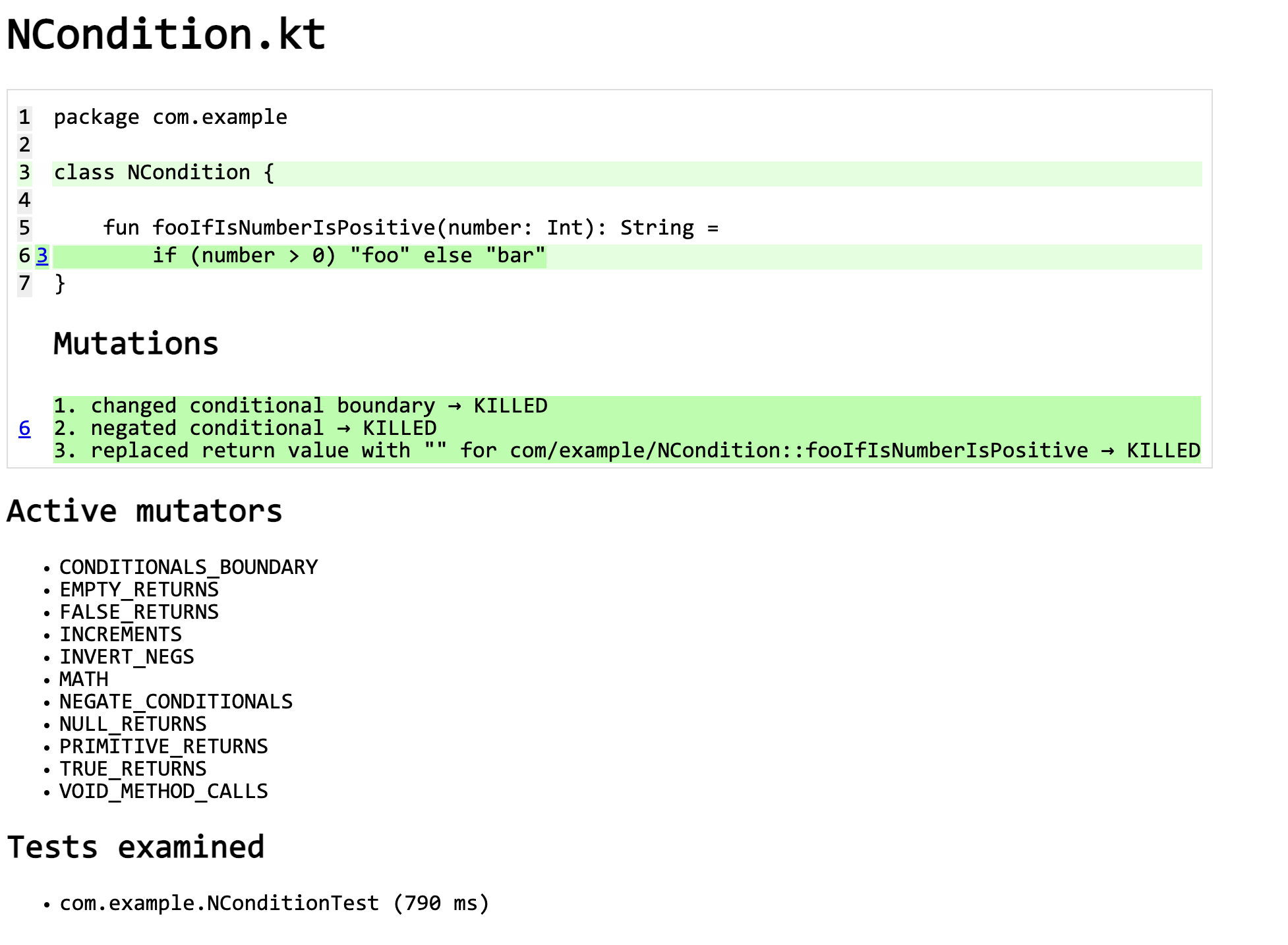This screenshot has height=945, width=1288.
Task: Click CONDITIONALS_BOUNDARY in the mutators list
Action: click(189, 567)
